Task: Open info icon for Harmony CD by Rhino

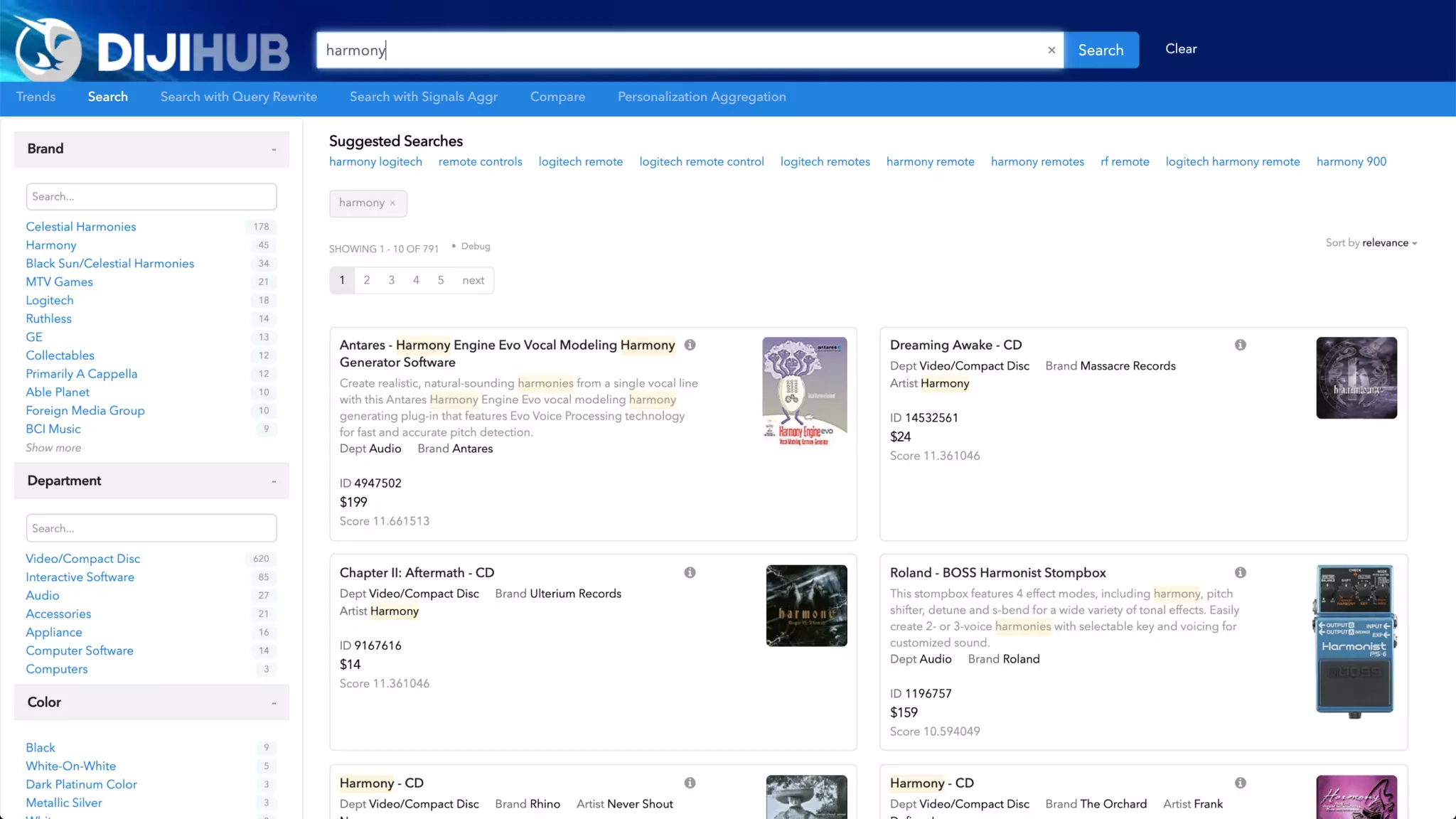Action: [x=690, y=783]
